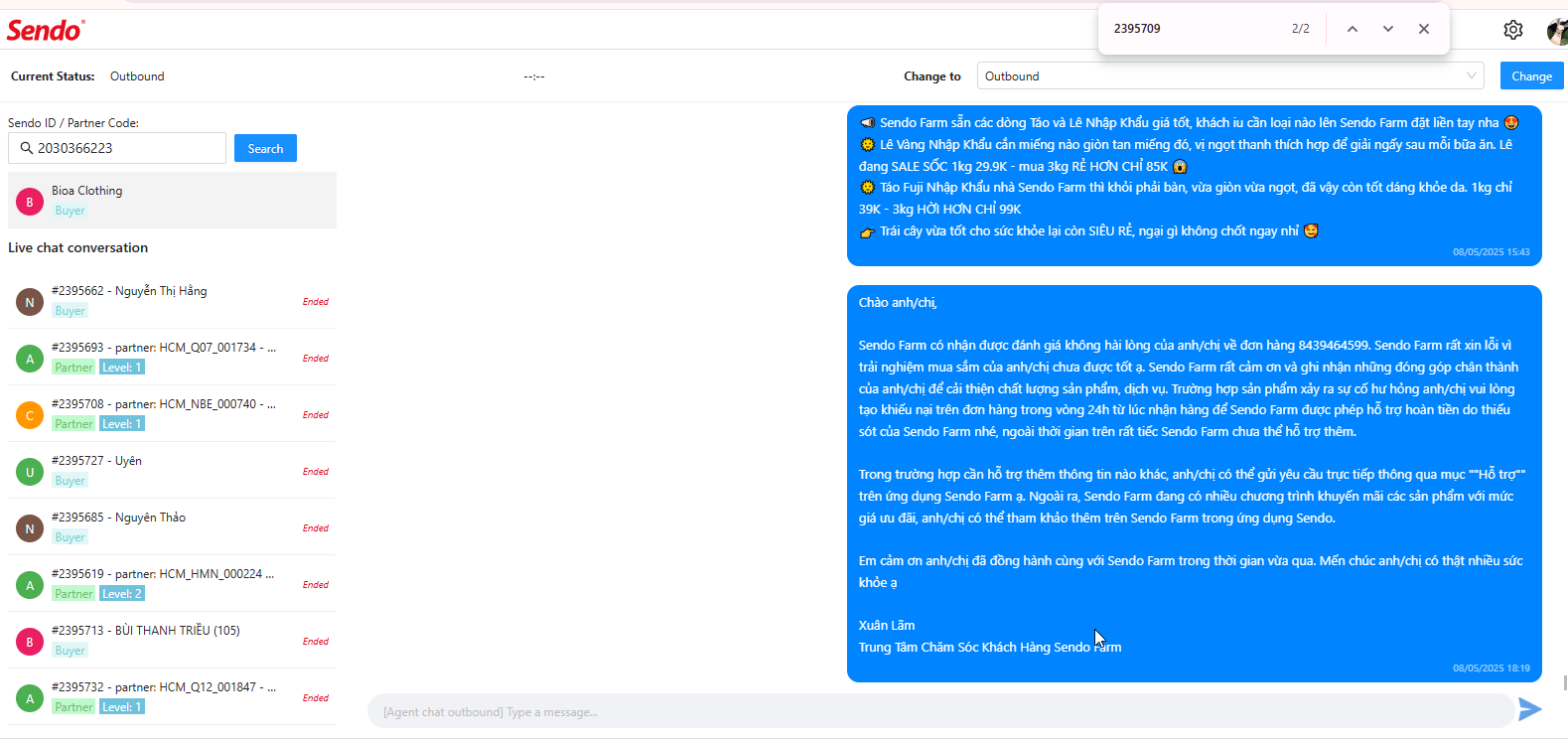Click the message starting Chào anh/chị
Image resolution: width=1568 pixels, height=743 pixels.
click(x=1195, y=484)
